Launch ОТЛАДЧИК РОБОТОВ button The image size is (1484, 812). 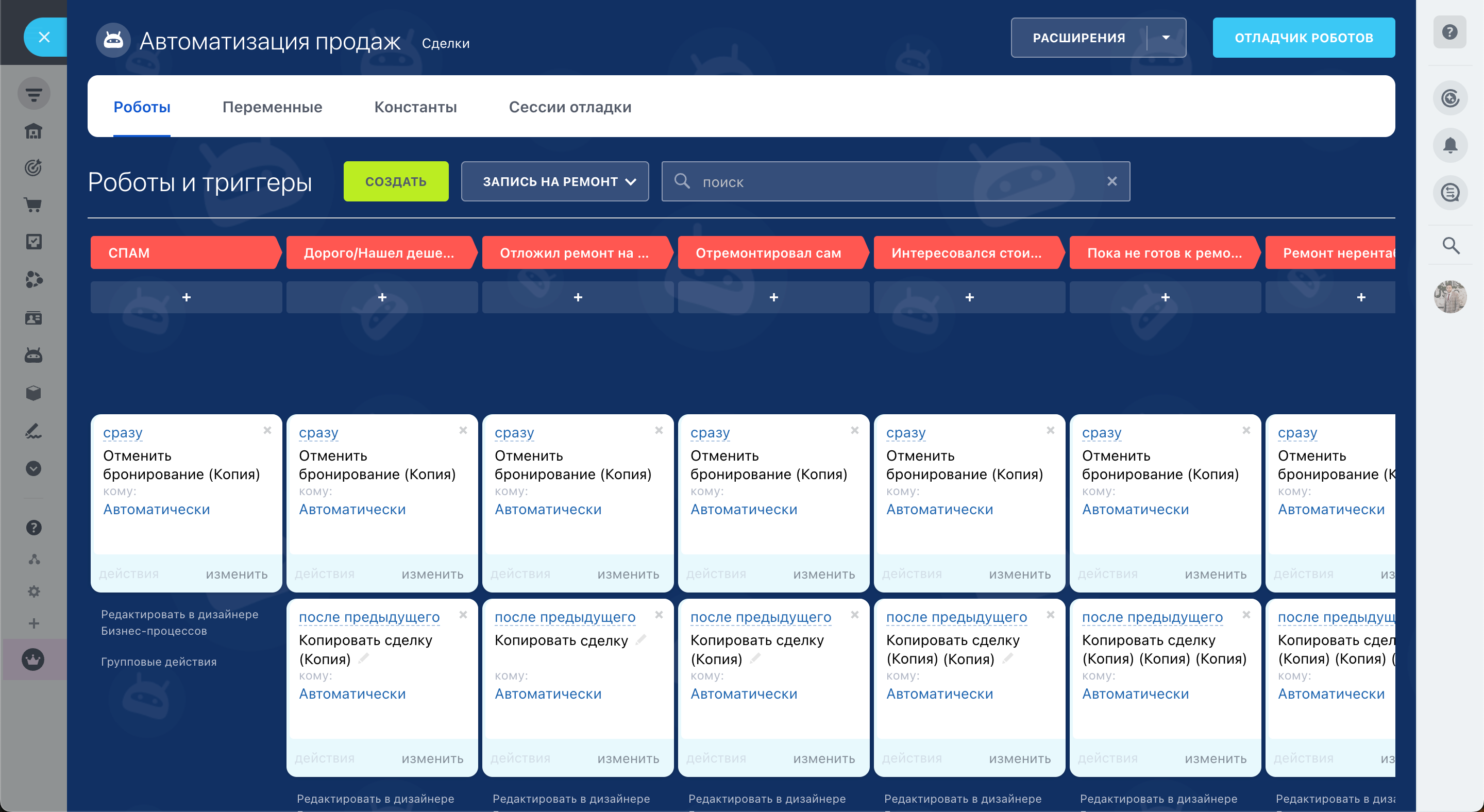(x=1303, y=38)
